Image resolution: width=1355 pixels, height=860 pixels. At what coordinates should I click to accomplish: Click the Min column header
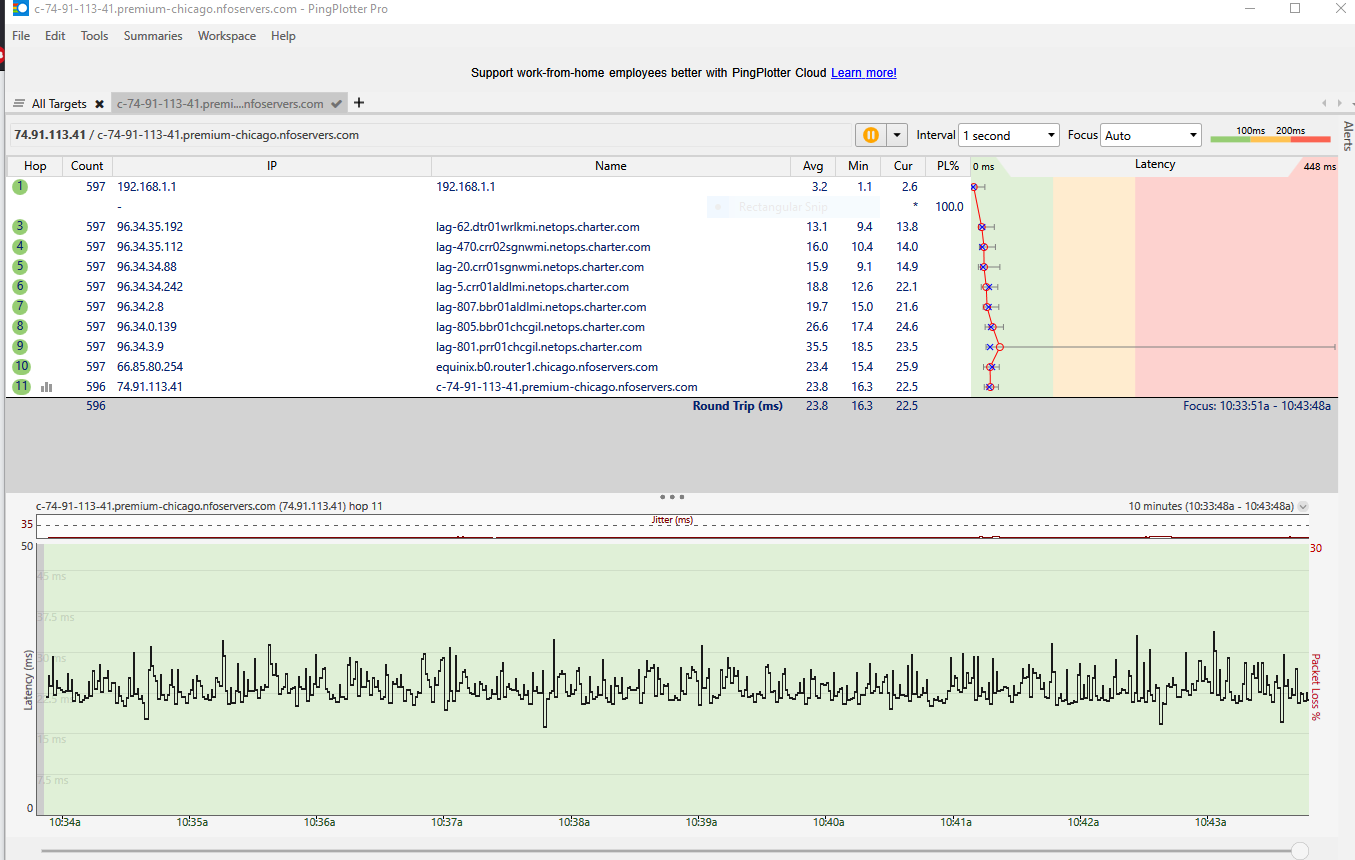coord(858,166)
